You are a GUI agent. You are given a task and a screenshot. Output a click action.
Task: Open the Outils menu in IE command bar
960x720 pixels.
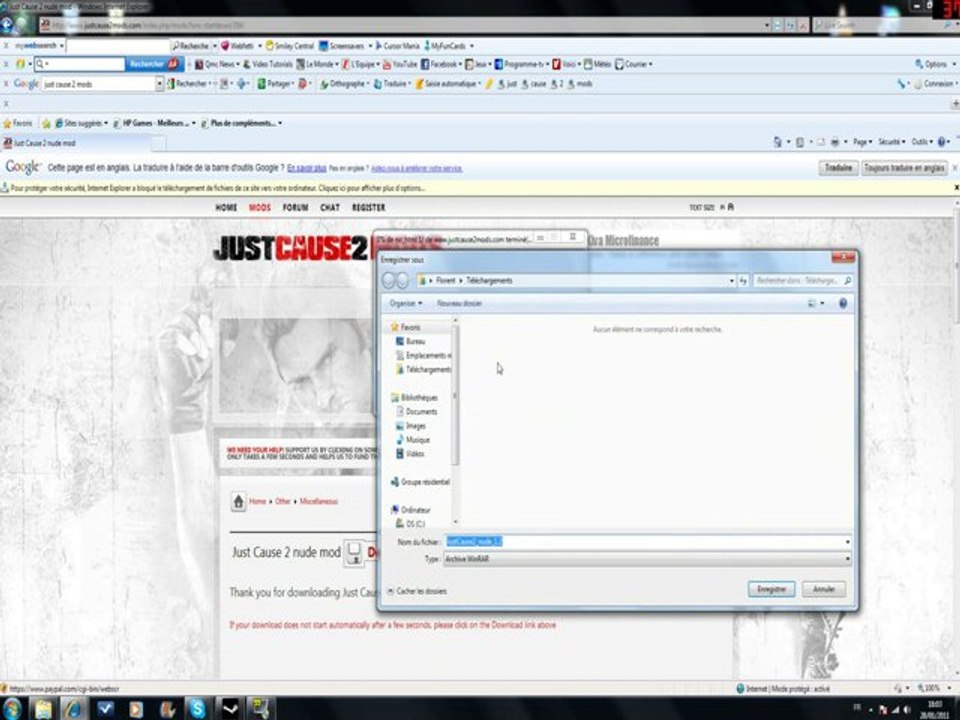[920, 142]
